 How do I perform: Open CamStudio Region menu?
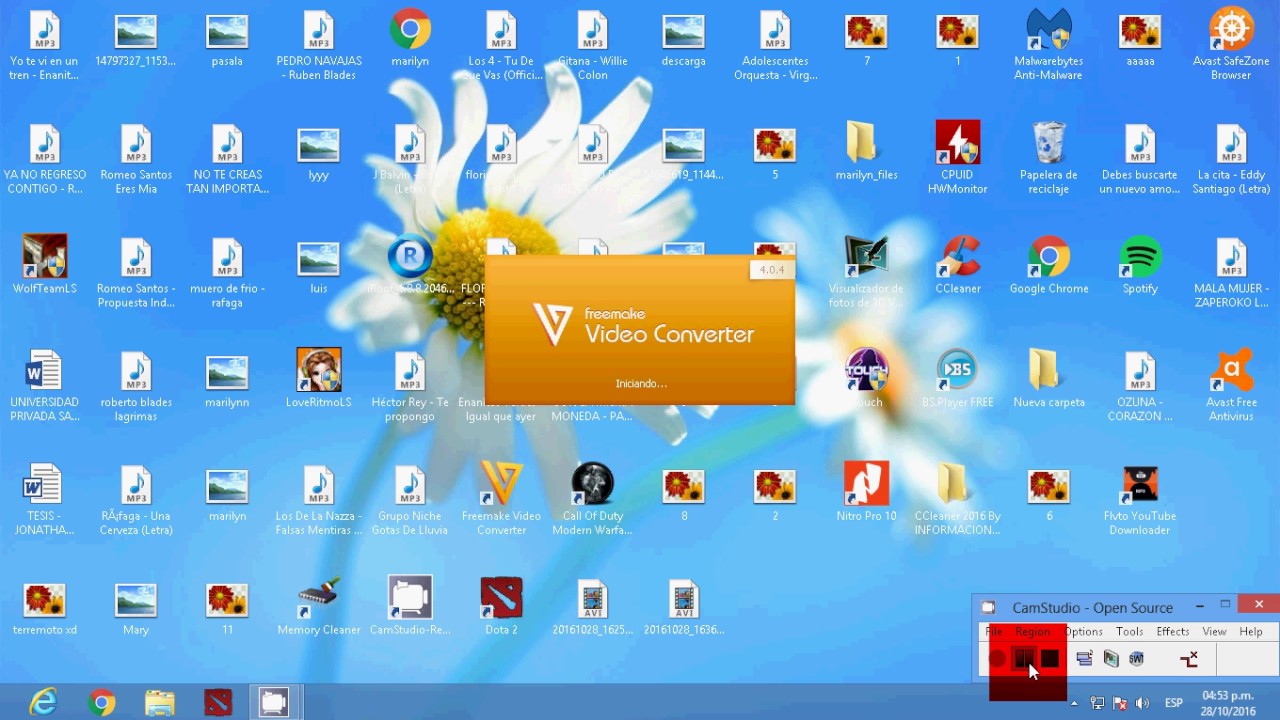[x=1033, y=632]
